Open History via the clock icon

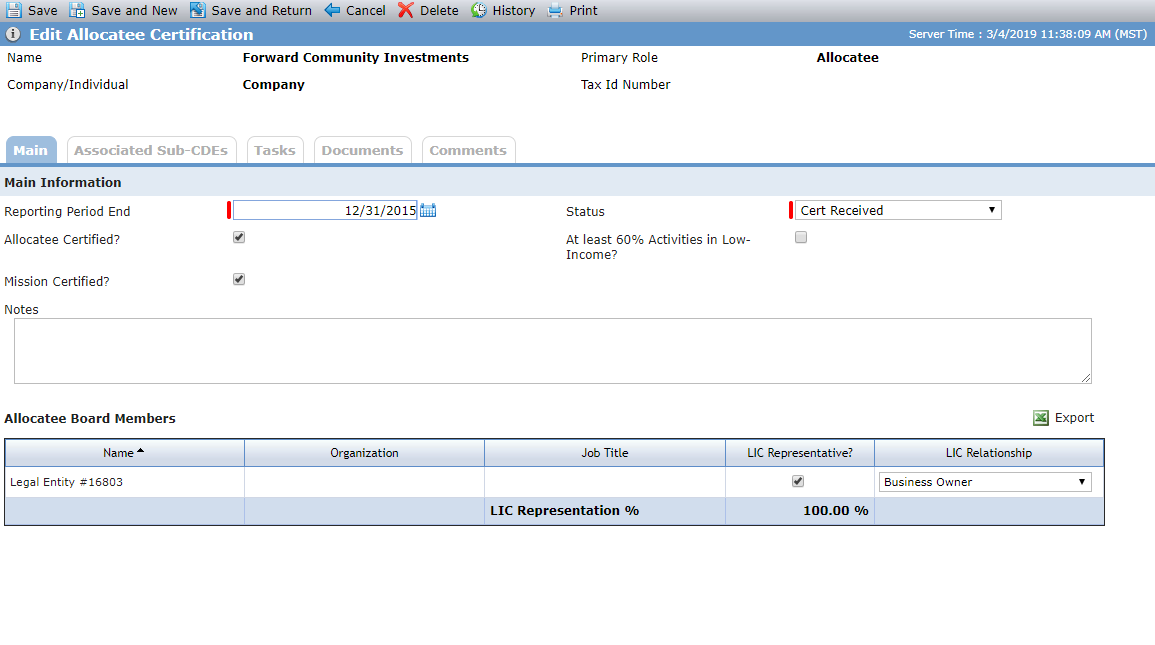[x=479, y=10]
